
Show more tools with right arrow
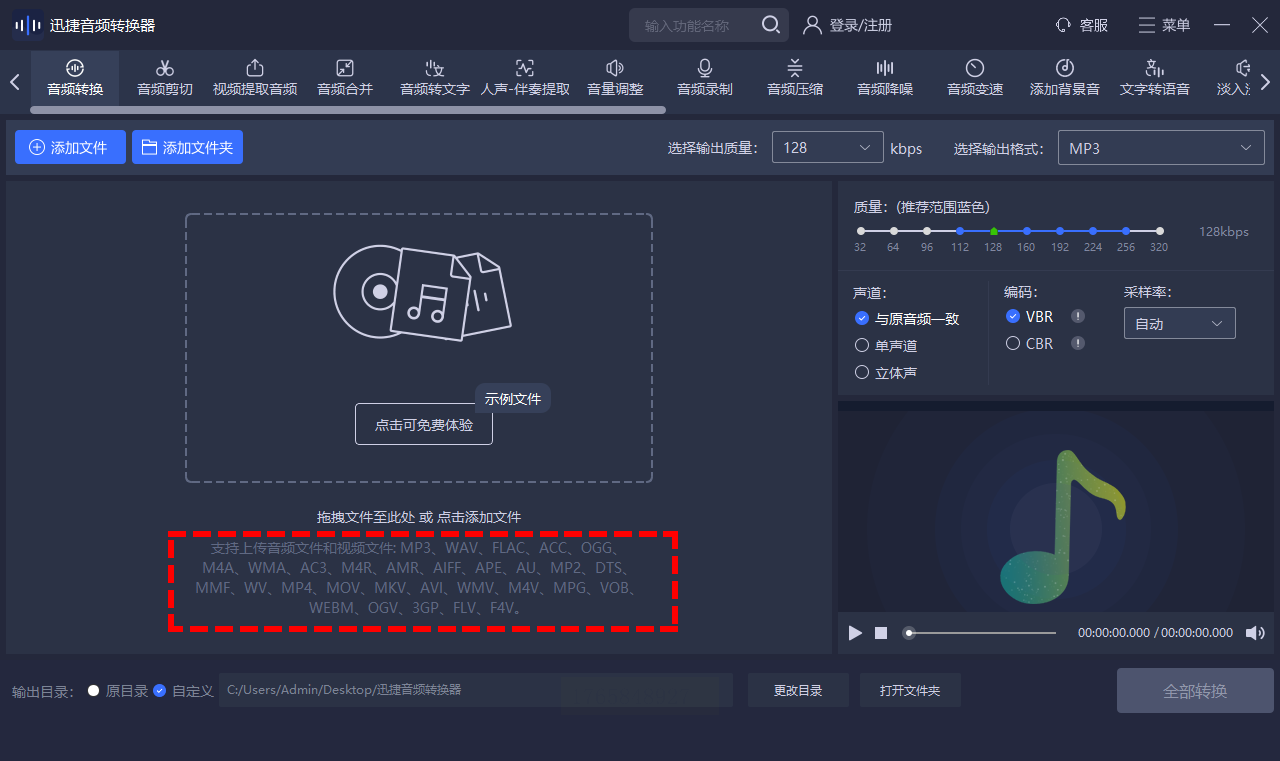click(x=1265, y=82)
